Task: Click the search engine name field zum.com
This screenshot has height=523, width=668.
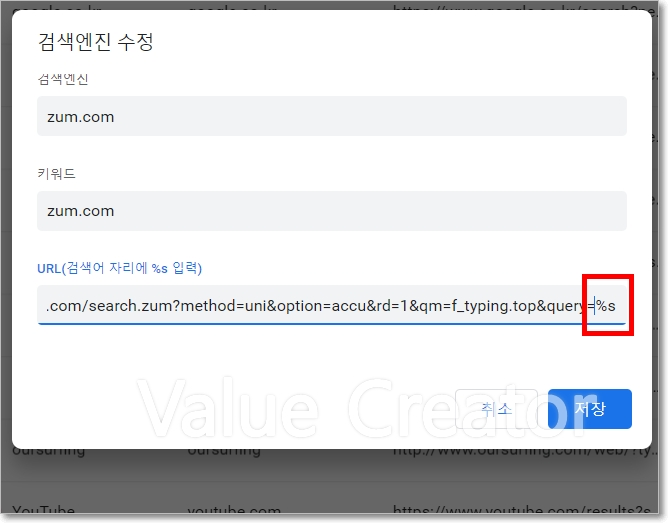Action: pyautogui.click(x=331, y=116)
